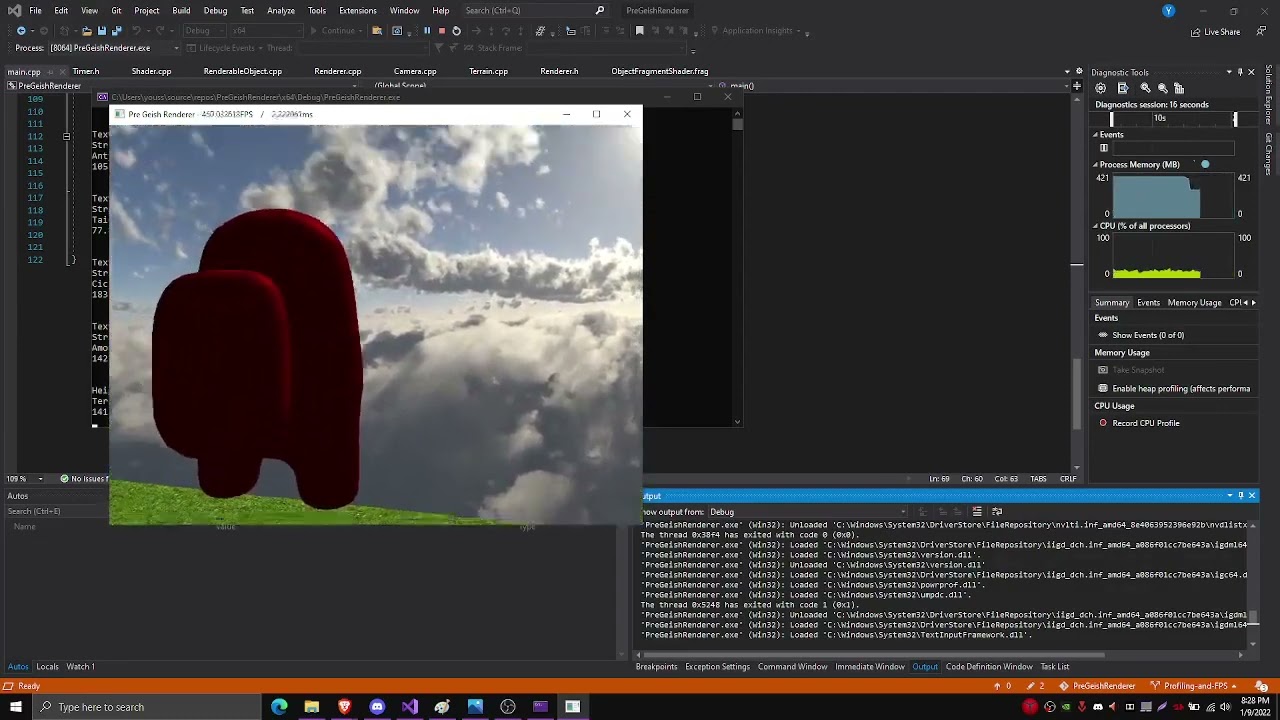Collapse the Process Memory section
The image size is (1280, 720).
[1097, 164]
